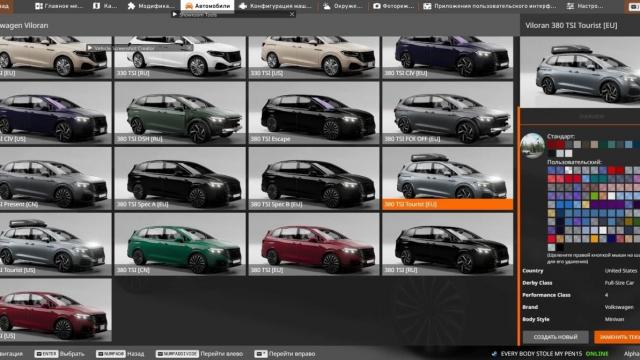Viewport: 640px width, 360px height.
Task: Click the orange ЗАМЕНИТЬ ТЕКУЩИЙ button
Action: click(617, 337)
